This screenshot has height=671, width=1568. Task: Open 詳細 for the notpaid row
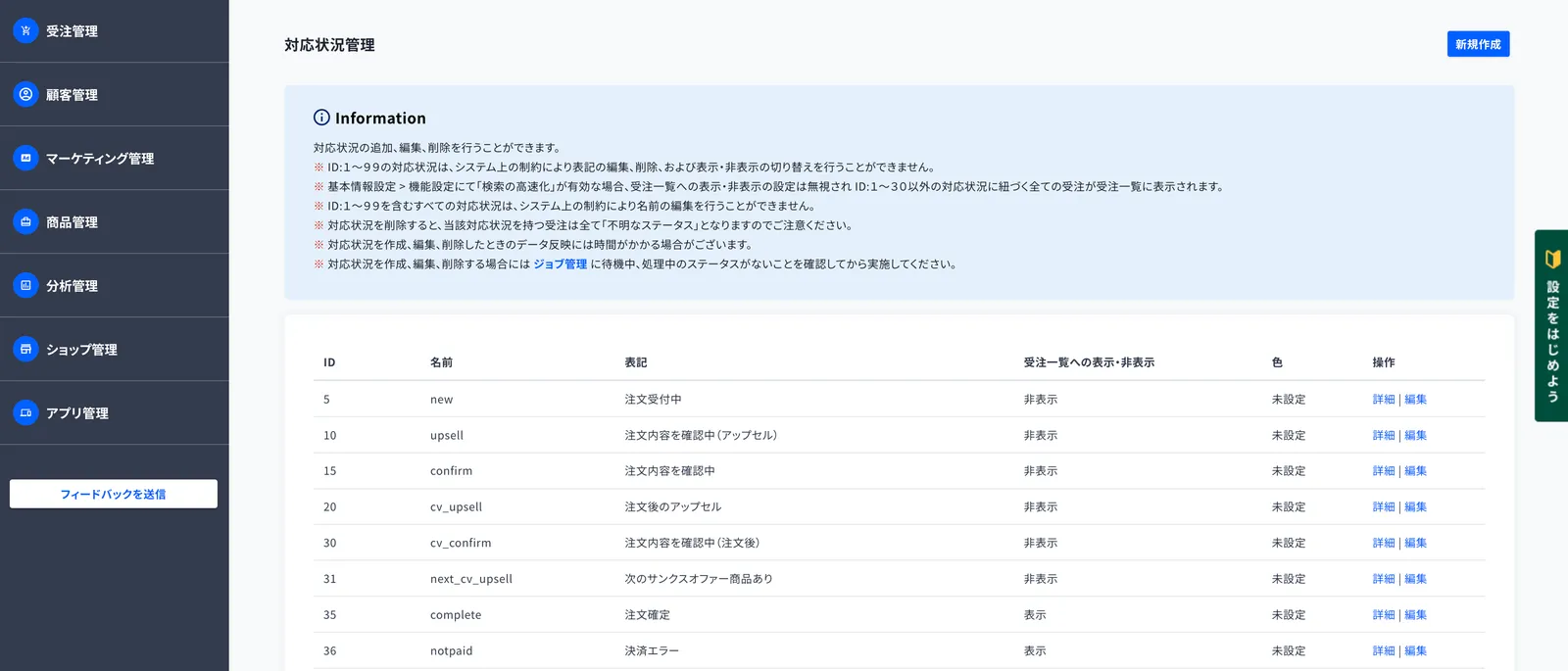1384,650
